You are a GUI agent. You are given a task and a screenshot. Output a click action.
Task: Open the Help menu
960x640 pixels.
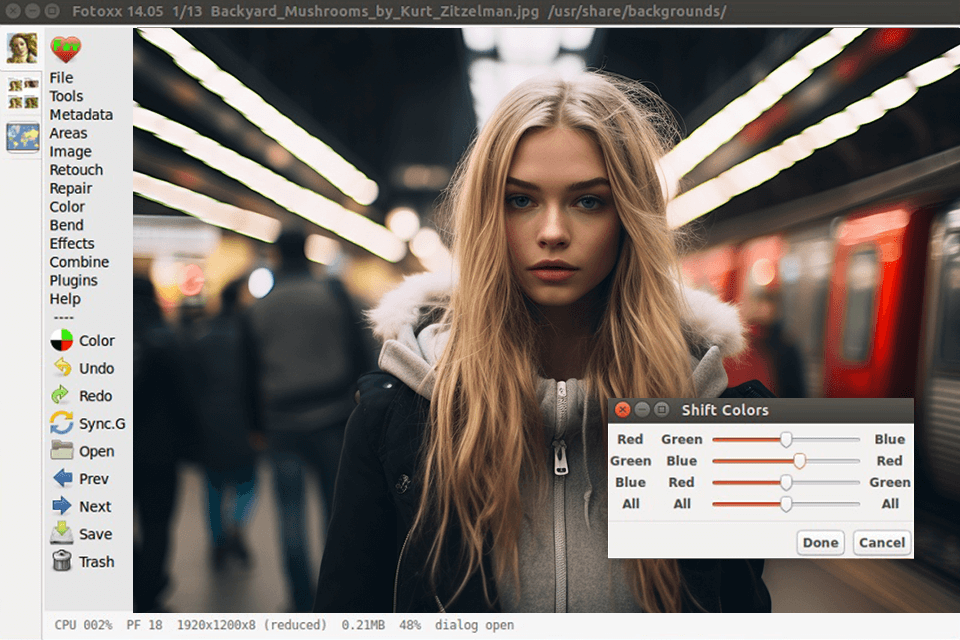tap(65, 298)
